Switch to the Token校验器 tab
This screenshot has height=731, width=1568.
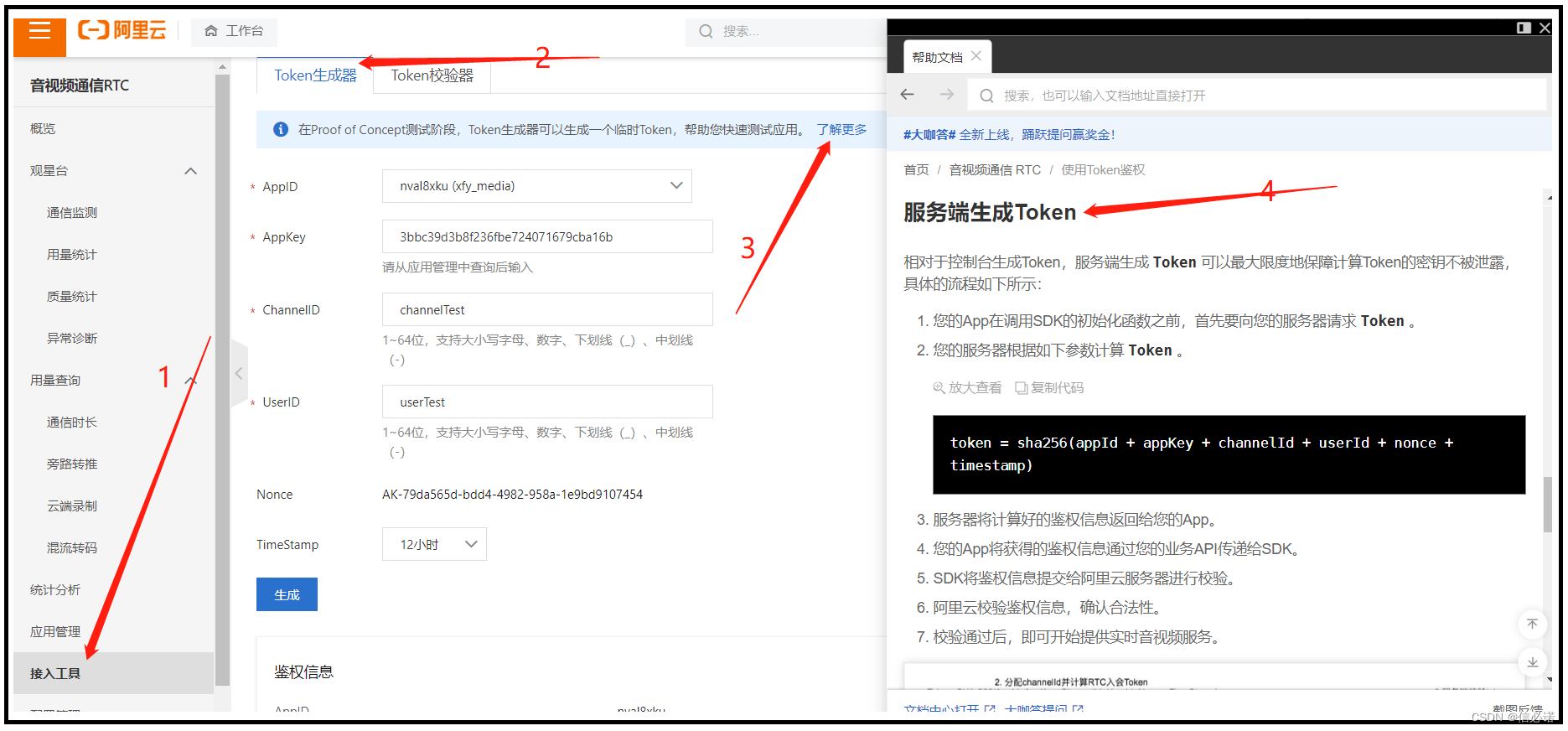[x=432, y=75]
